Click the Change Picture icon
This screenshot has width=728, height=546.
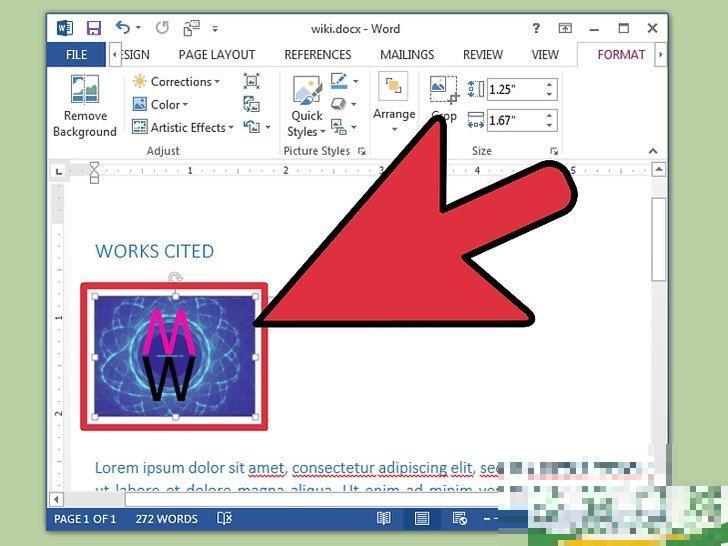pos(252,104)
